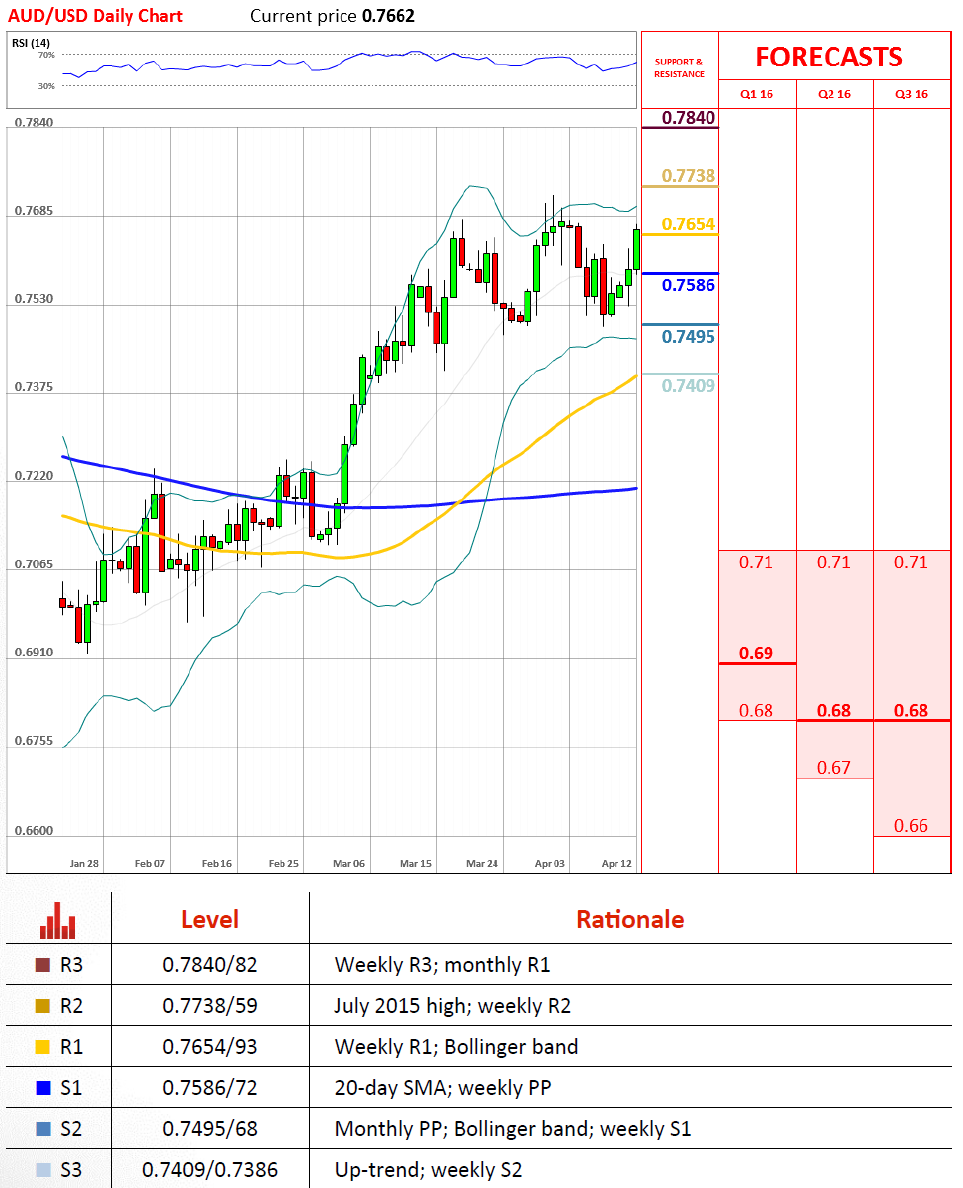Click the 0.6600 price axis label

(x=34, y=831)
